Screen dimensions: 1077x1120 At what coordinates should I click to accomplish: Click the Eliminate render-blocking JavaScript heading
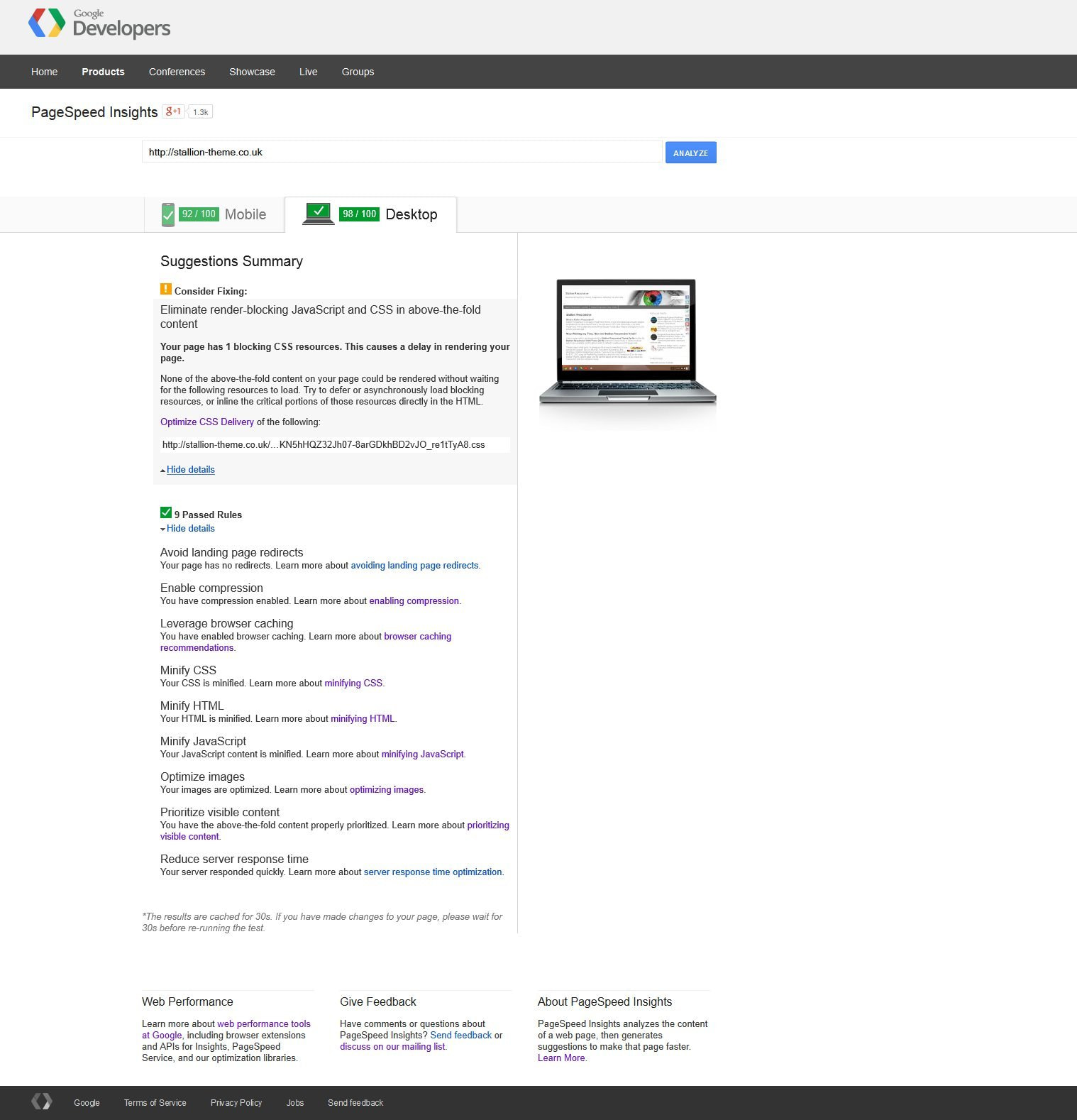321,317
